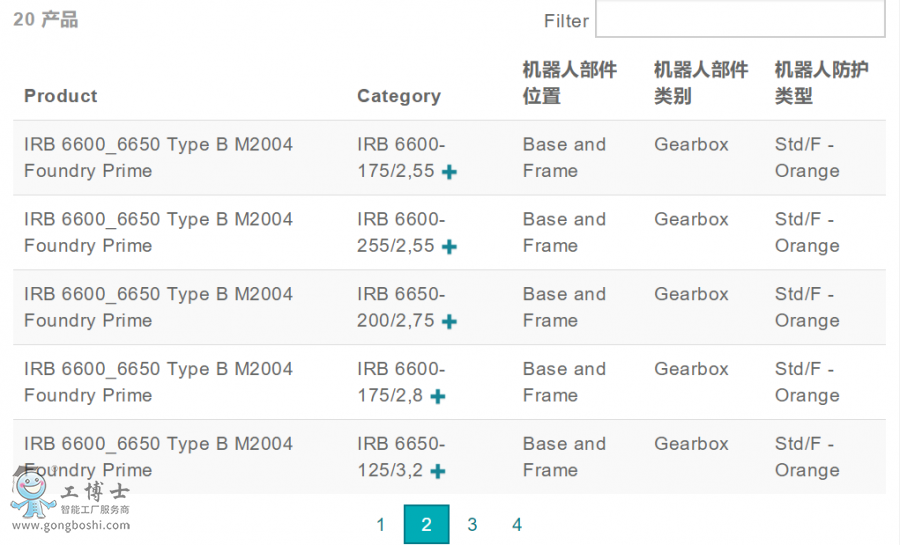Jump to page 4 of results

pyautogui.click(x=517, y=525)
